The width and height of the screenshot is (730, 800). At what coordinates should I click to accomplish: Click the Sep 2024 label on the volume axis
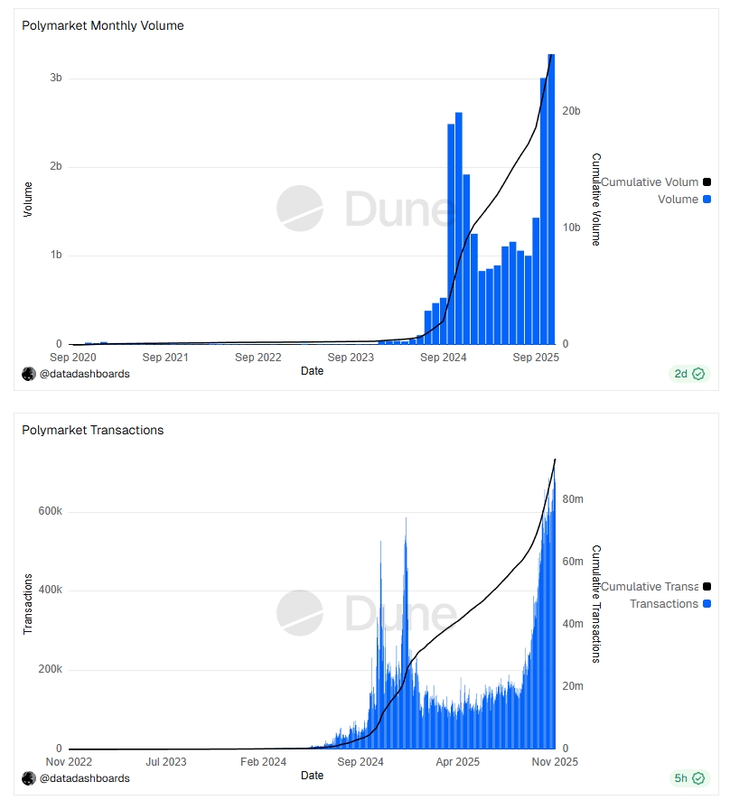coord(444,356)
